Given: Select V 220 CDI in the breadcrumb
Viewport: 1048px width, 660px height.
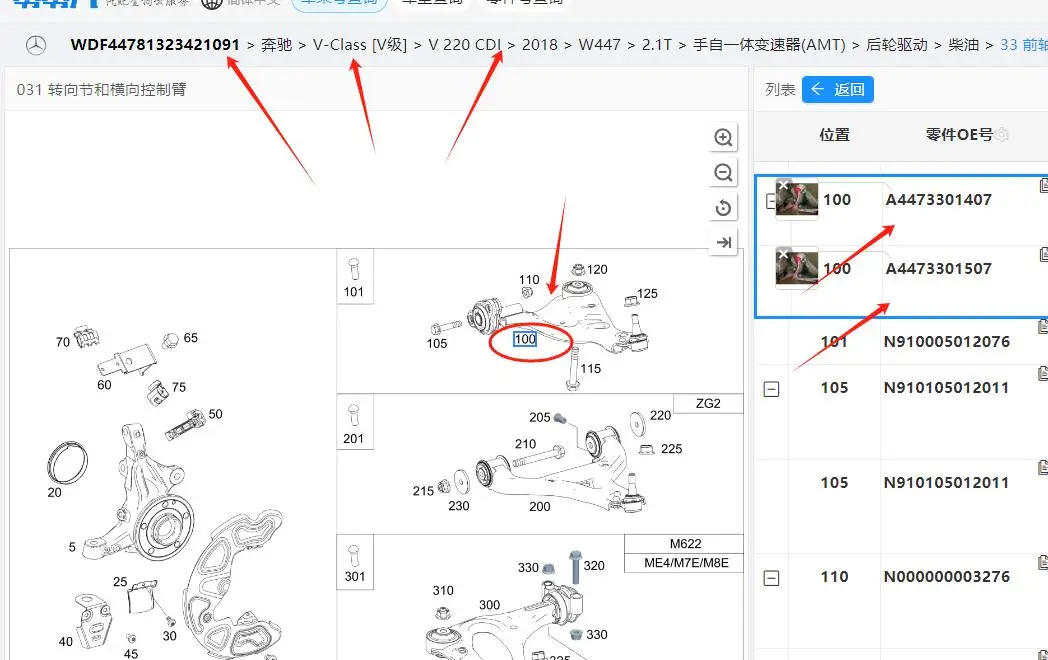Looking at the screenshot, I should pyautogui.click(x=465, y=45).
